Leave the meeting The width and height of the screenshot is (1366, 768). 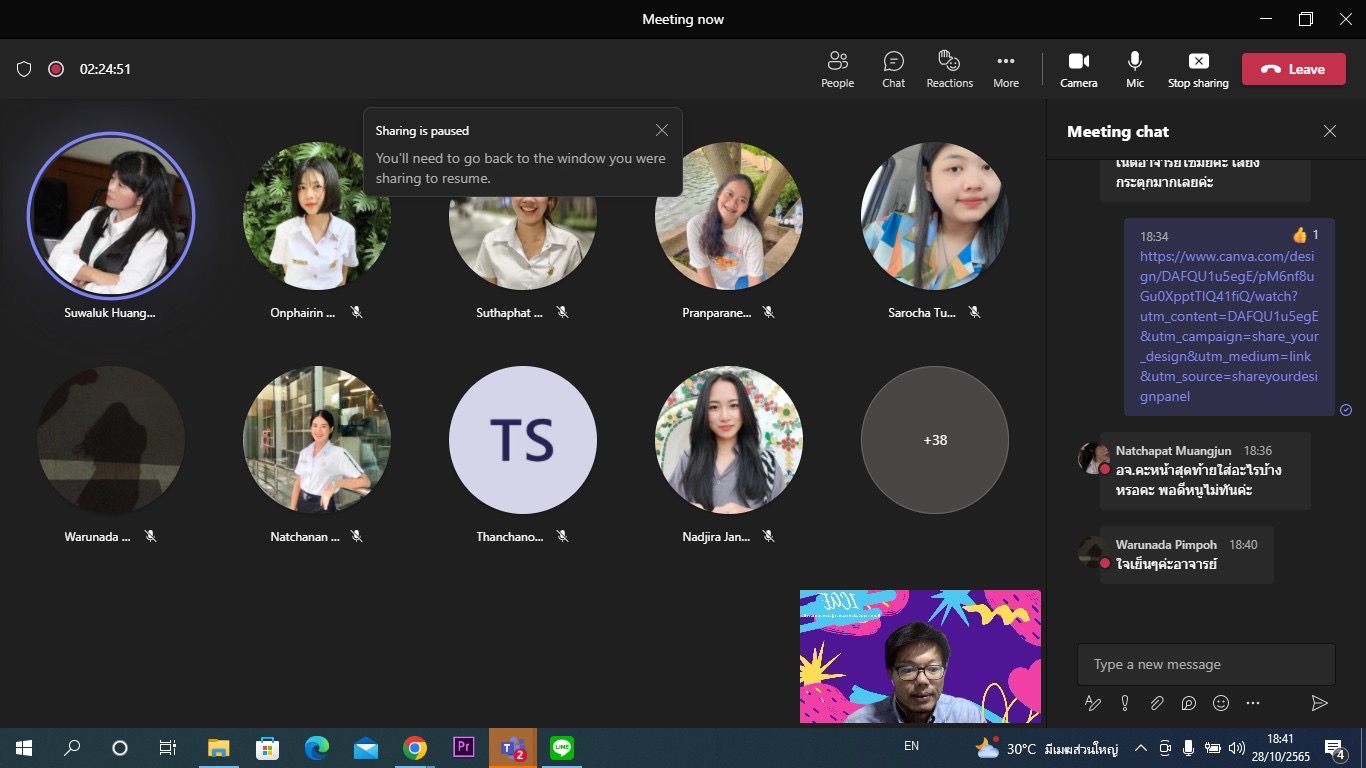coord(1293,69)
